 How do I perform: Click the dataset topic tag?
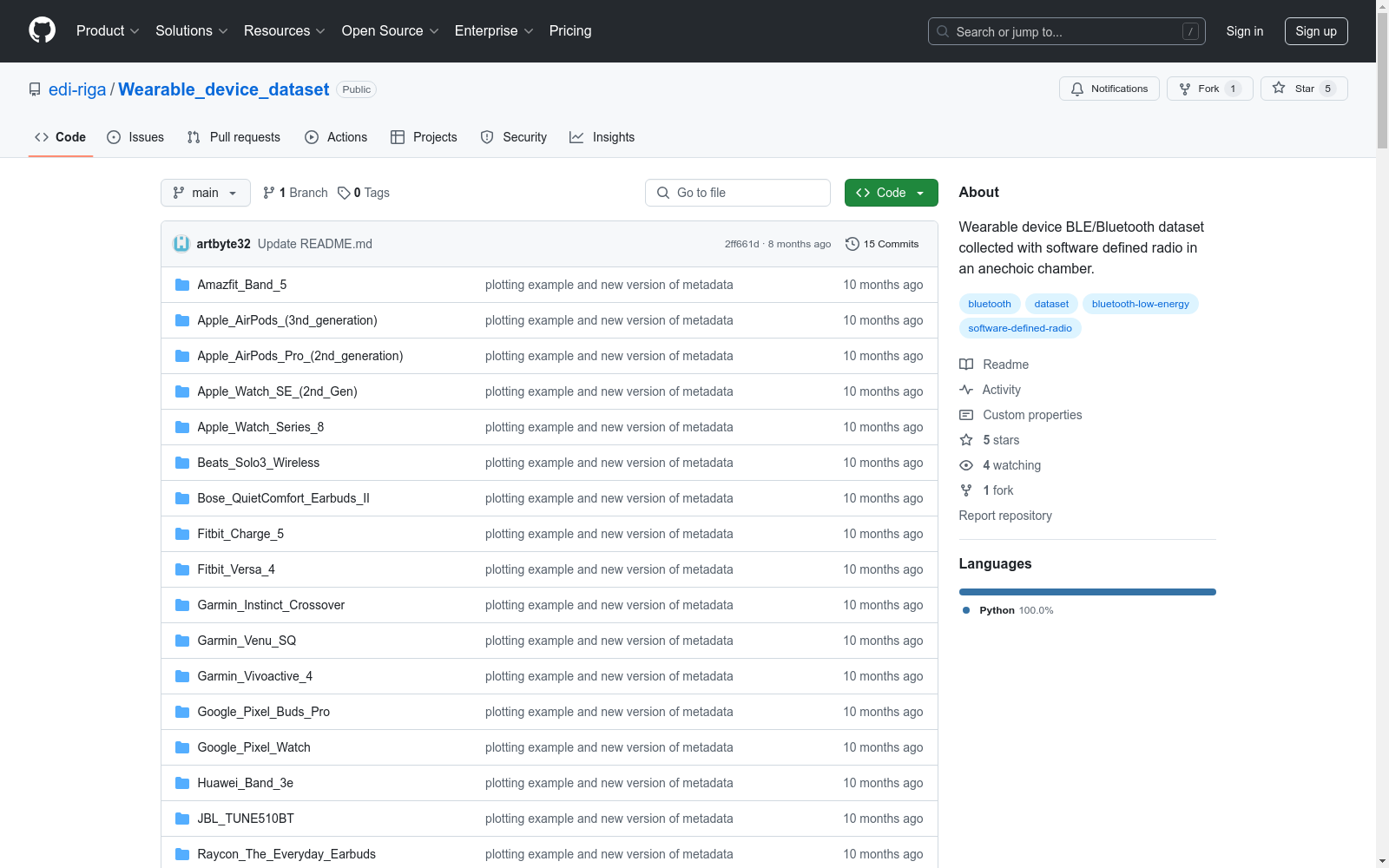point(1051,304)
